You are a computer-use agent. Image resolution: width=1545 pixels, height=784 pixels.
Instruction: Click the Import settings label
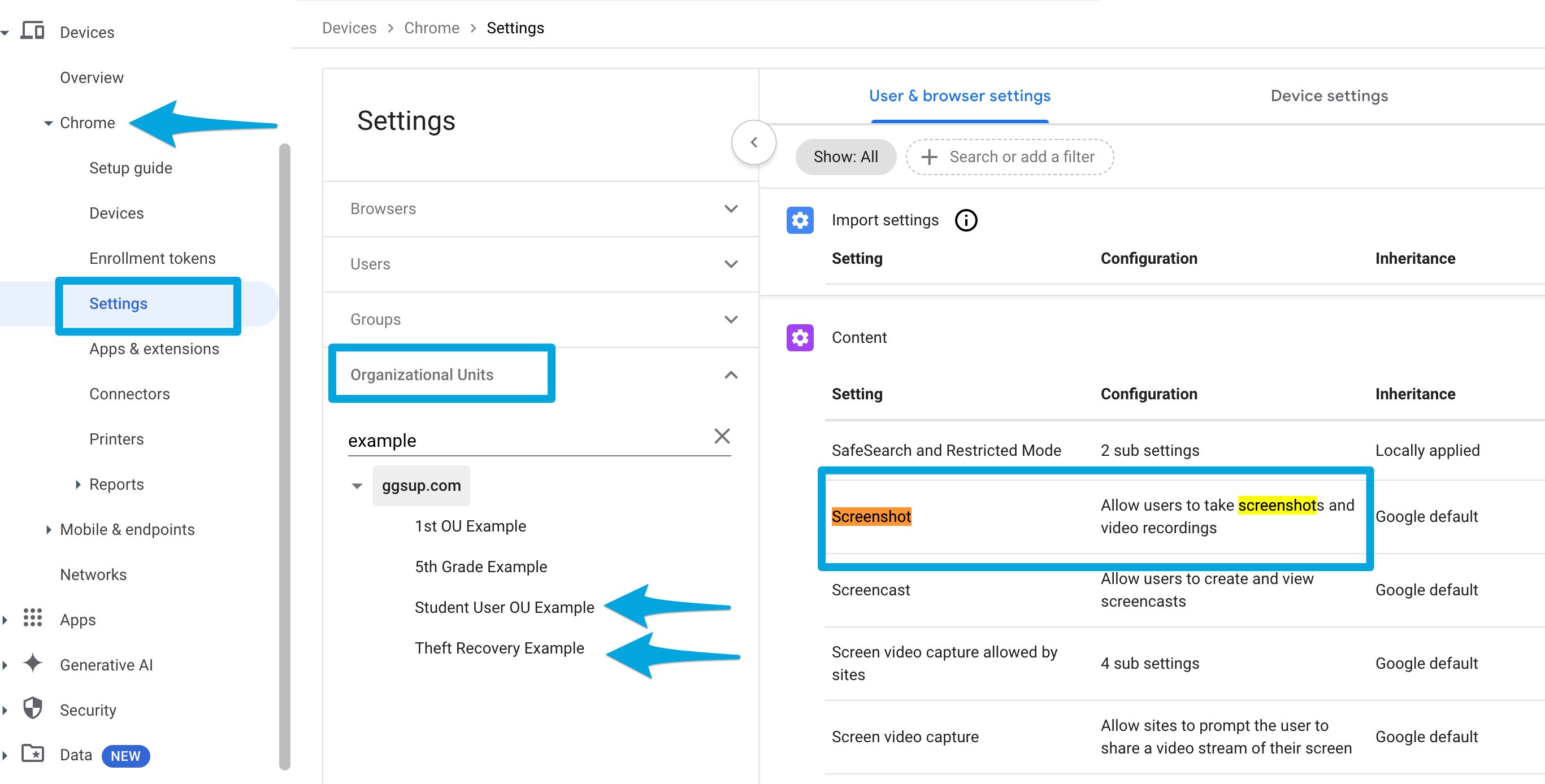(x=884, y=221)
